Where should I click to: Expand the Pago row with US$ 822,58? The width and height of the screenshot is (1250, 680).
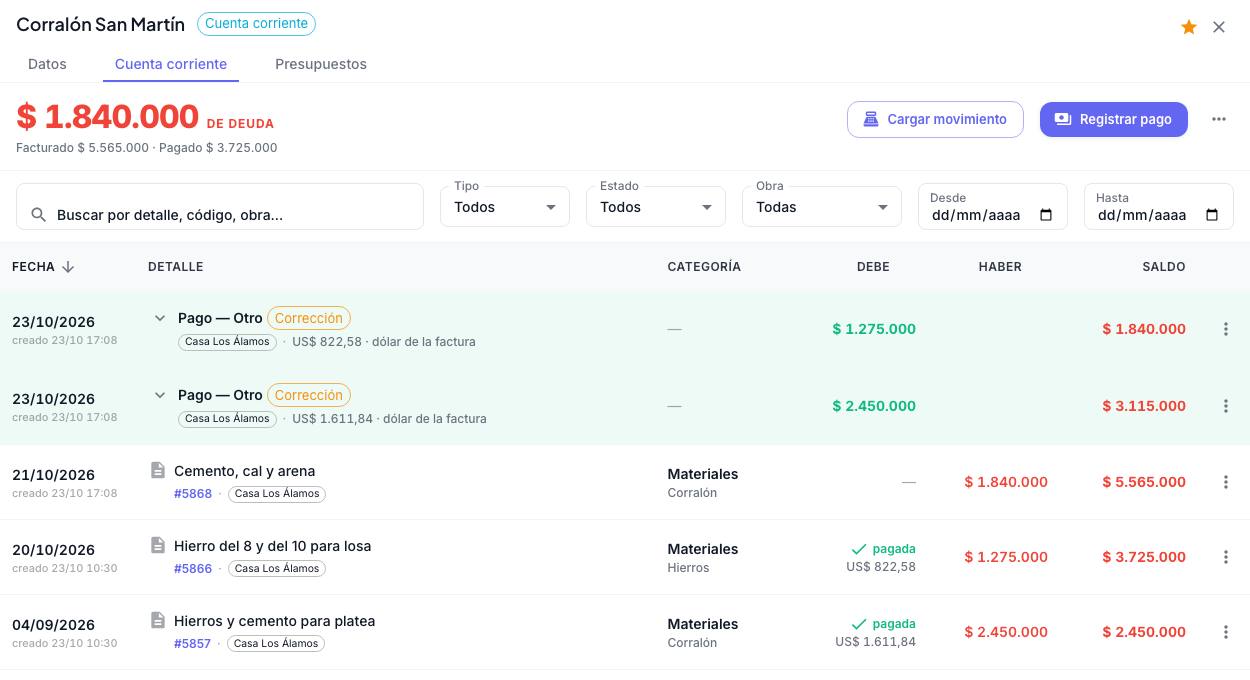[159, 318]
